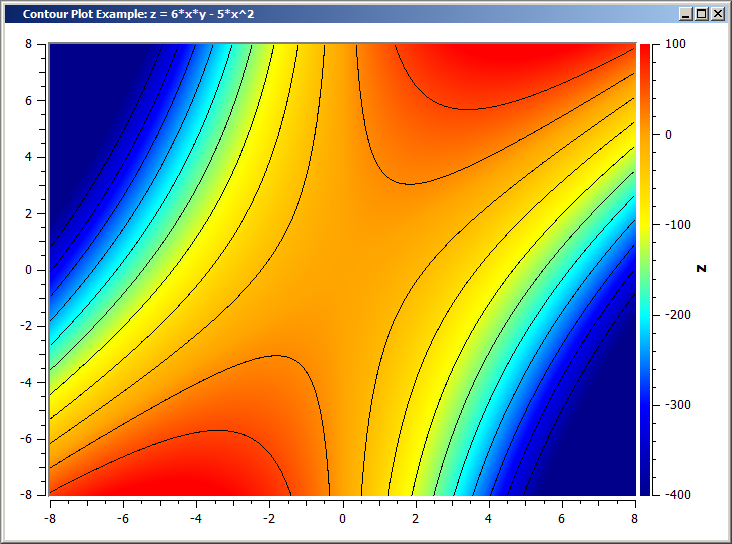The height and width of the screenshot is (544, 732).
Task: Click the x-axis label '-2'
Action: (268, 518)
